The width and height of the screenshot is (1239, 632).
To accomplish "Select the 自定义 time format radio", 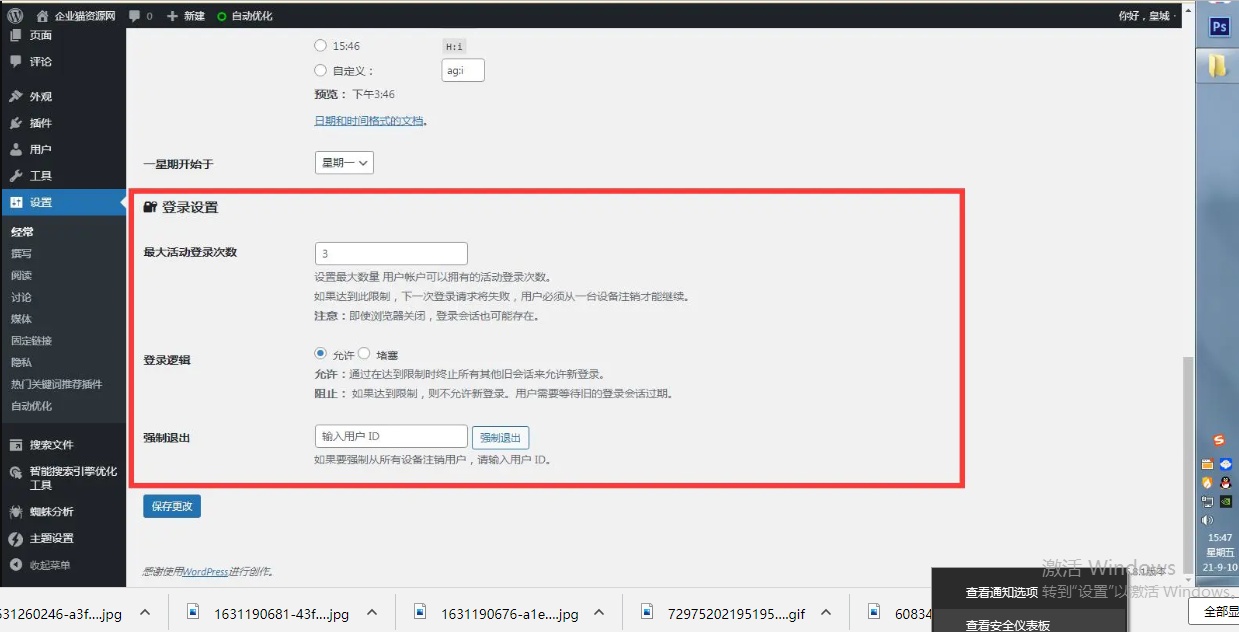I will [320, 70].
